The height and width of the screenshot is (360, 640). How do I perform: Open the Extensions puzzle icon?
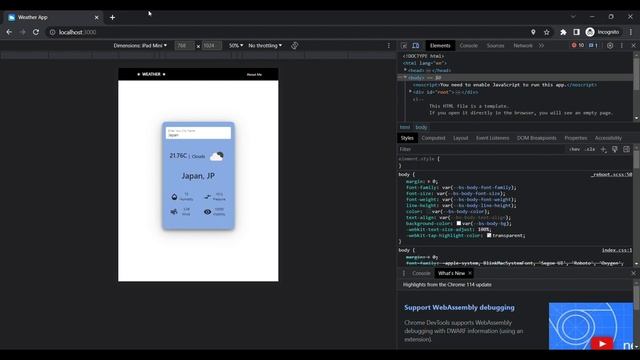coord(563,32)
